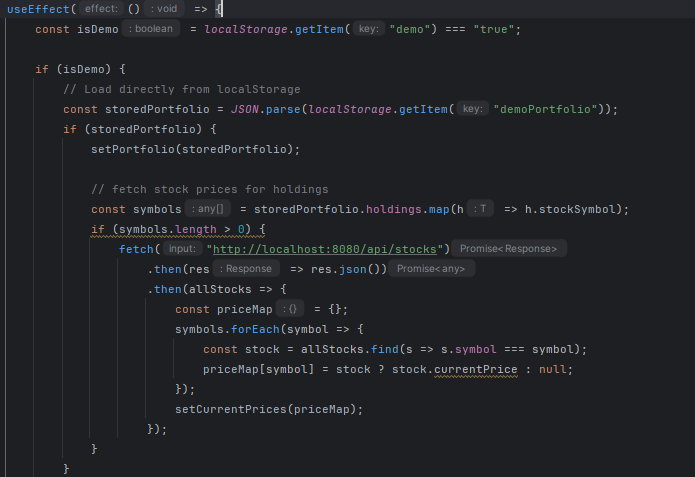Click the 'Promise<any>' inlay hint
The height and width of the screenshot is (477, 695).
point(432,269)
